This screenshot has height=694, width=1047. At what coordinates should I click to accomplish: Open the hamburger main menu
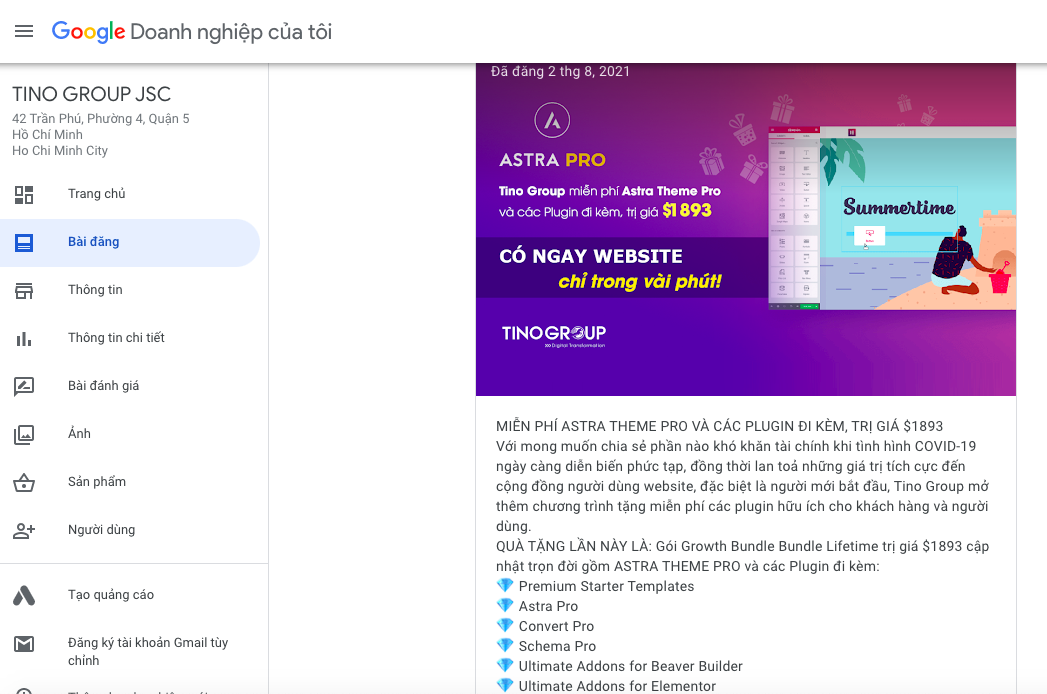click(x=24, y=31)
